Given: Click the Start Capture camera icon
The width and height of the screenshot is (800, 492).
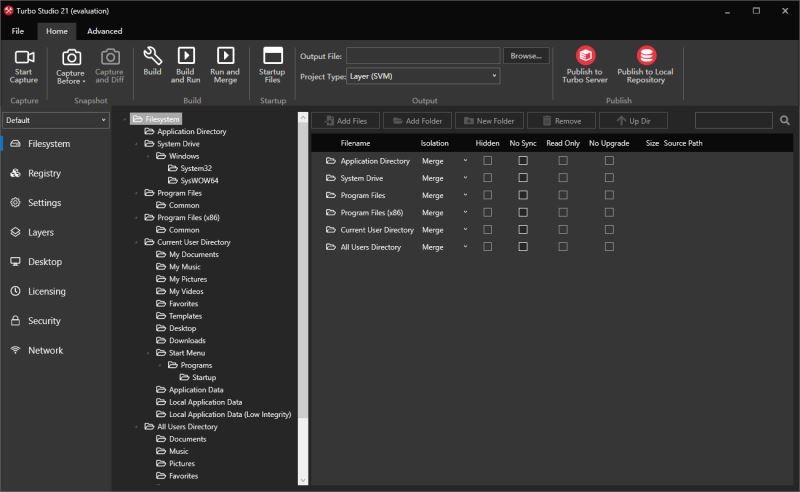Looking at the screenshot, I should (24, 58).
